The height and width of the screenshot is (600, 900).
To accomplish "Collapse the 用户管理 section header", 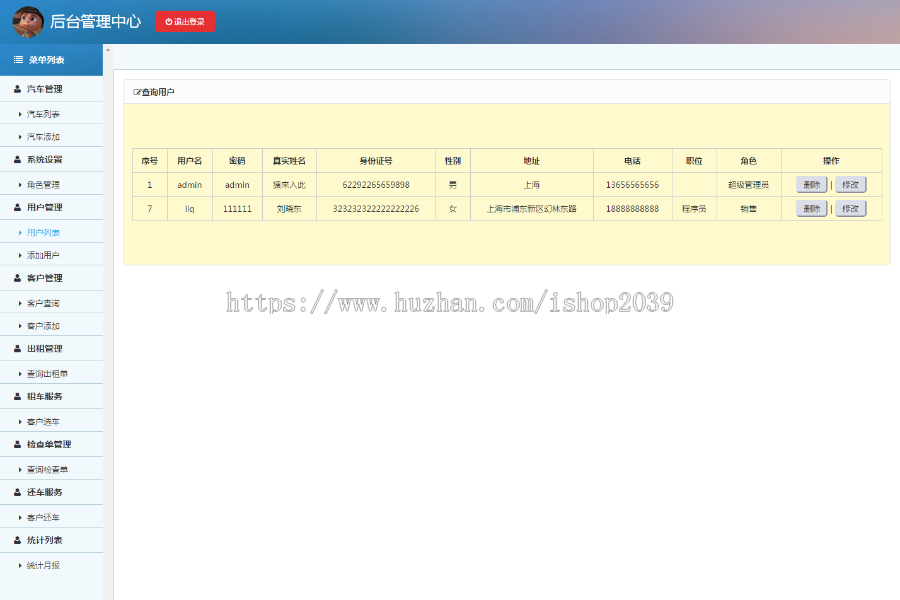I will click(x=51, y=207).
